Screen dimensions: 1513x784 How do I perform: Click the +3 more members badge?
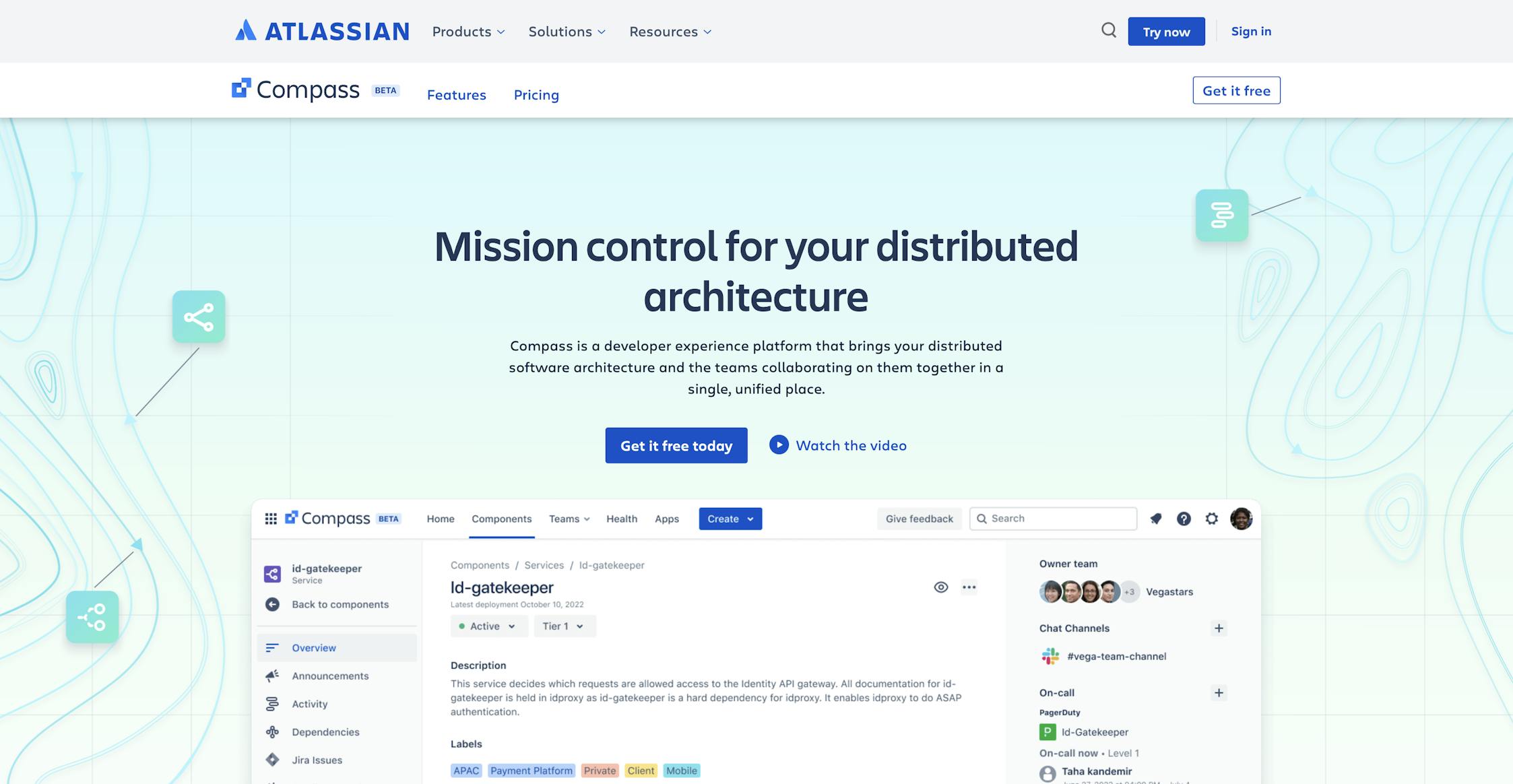(1130, 592)
